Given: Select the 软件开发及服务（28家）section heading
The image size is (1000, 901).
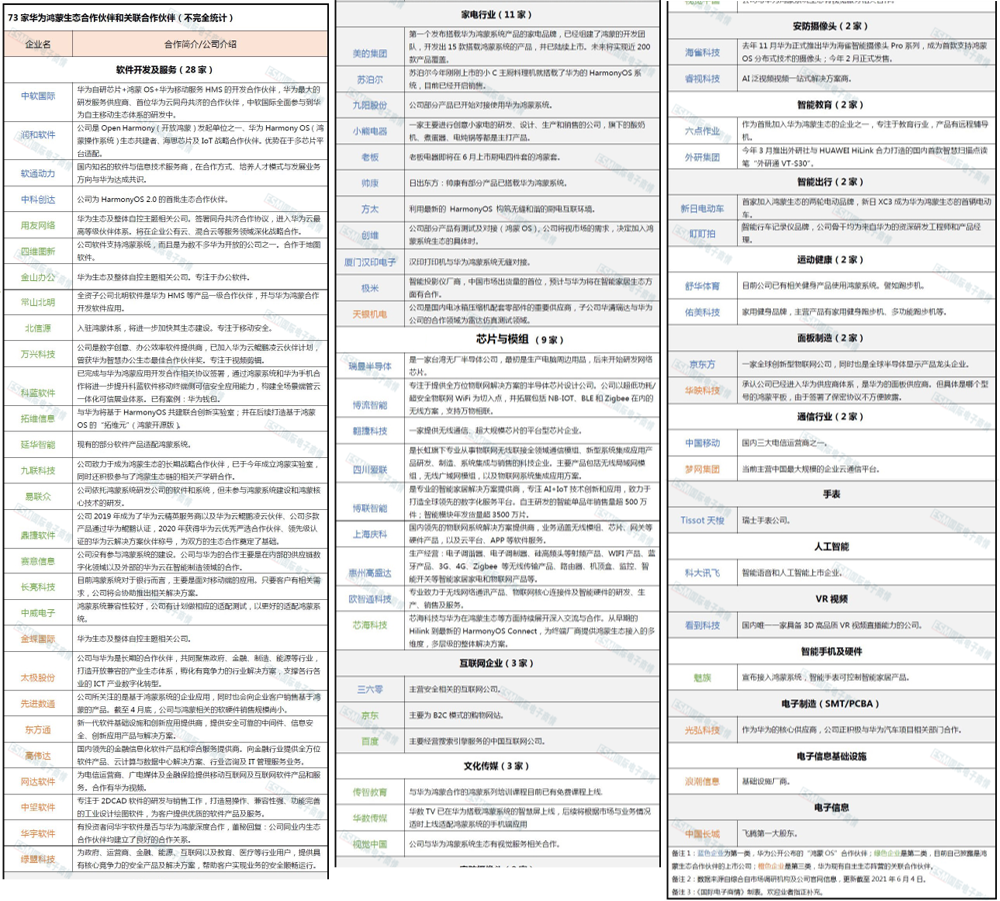Looking at the screenshot, I should point(165,70).
